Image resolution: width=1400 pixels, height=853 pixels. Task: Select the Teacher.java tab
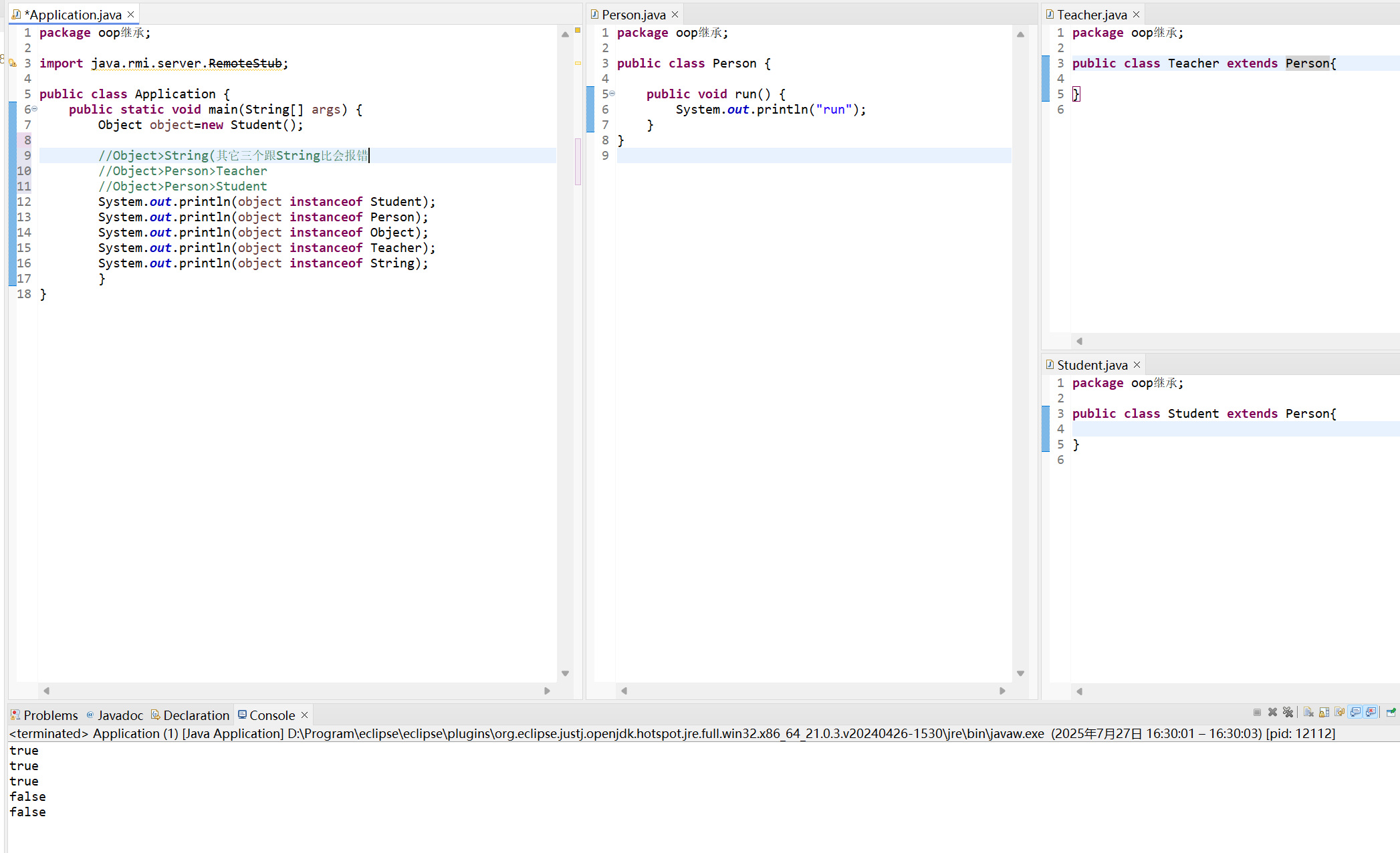pos(1092,15)
